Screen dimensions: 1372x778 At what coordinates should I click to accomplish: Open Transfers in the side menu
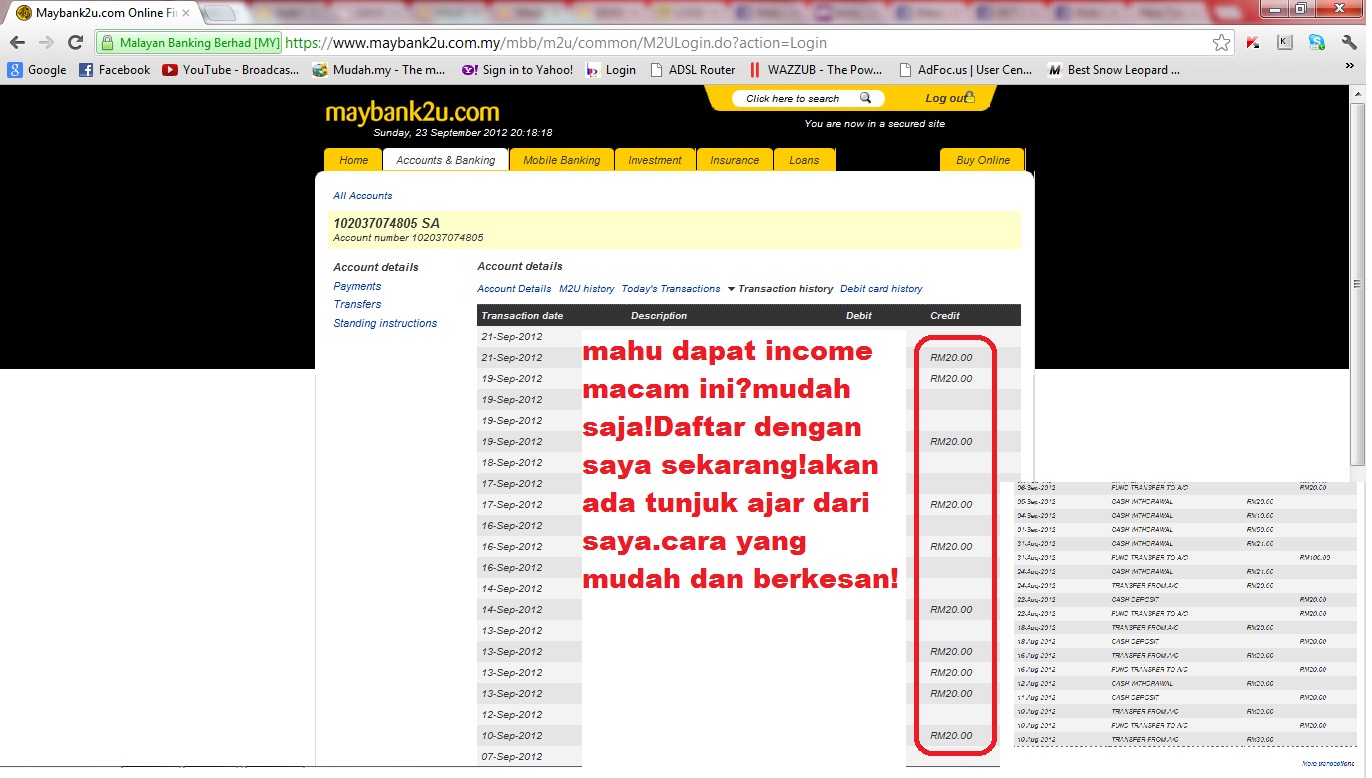point(357,304)
